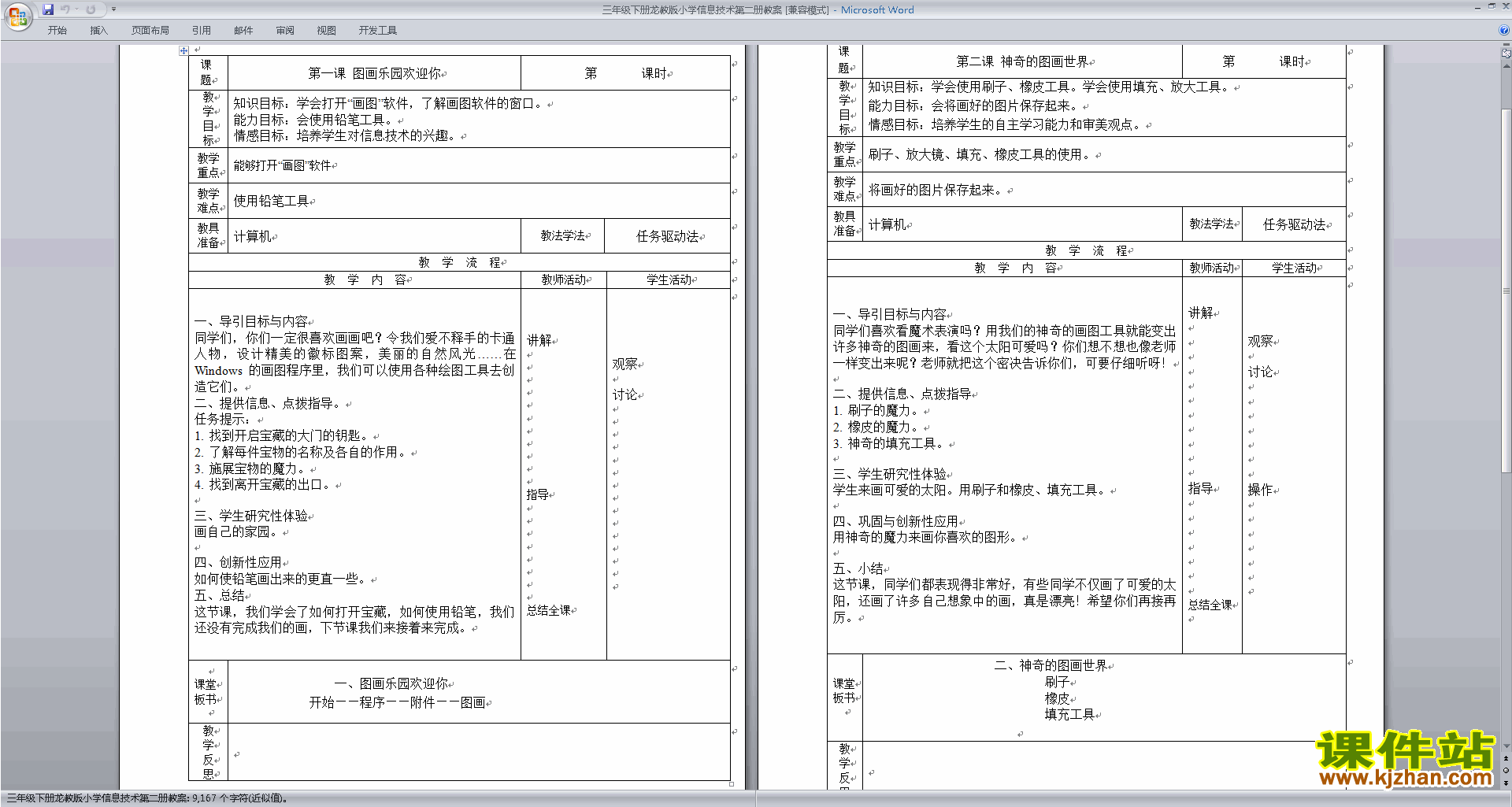Toggle the ruler display icon
1512x807 pixels.
coord(1506,54)
